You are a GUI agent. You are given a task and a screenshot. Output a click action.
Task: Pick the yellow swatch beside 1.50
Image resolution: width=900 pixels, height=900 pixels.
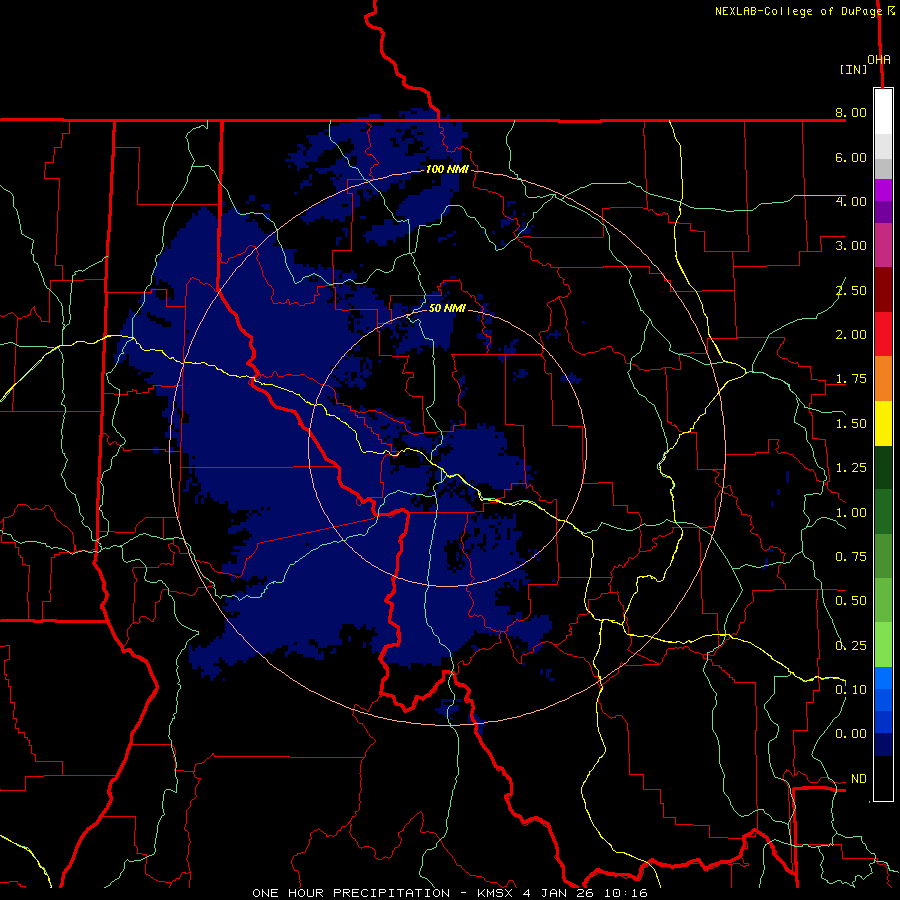coord(883,424)
